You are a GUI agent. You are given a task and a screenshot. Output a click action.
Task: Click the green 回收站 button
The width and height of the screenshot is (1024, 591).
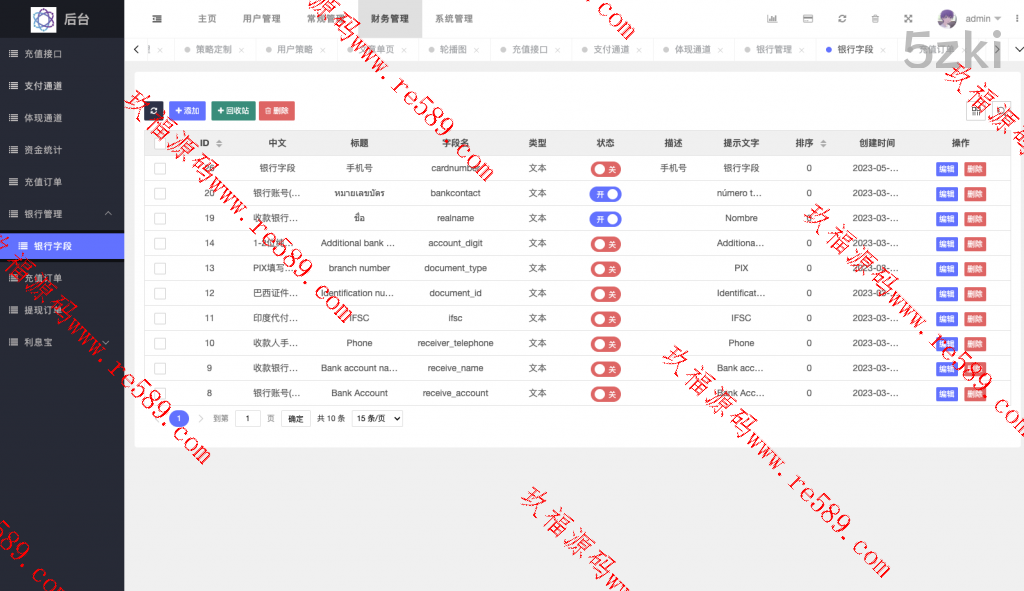233,111
